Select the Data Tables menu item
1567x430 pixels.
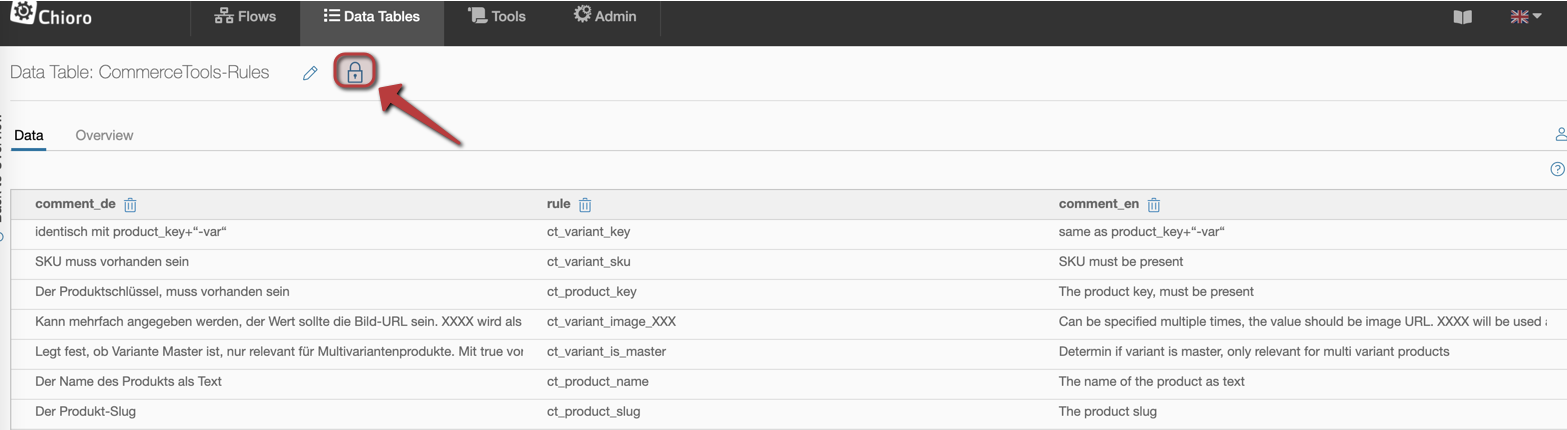point(371,16)
